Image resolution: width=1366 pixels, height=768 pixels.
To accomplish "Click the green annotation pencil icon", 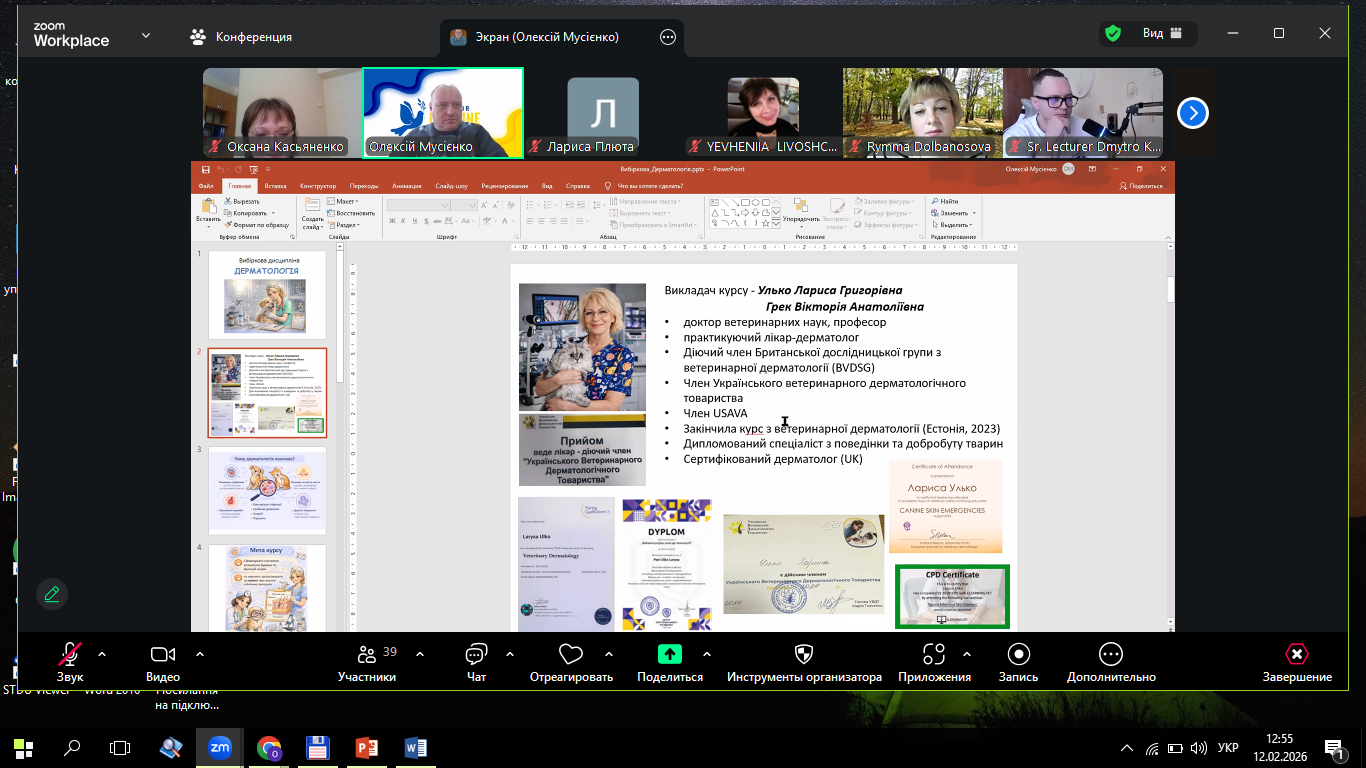I will 52,594.
